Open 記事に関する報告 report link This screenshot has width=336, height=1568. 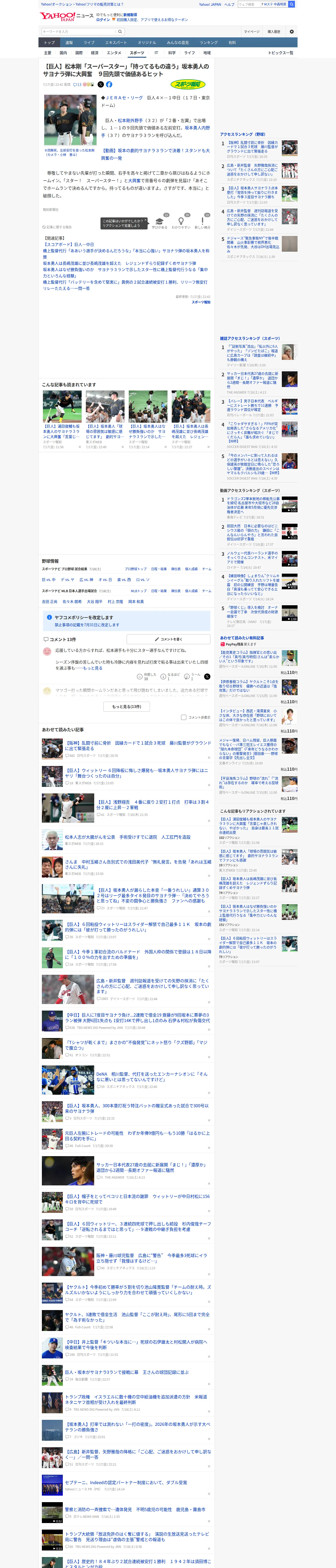pos(57,227)
